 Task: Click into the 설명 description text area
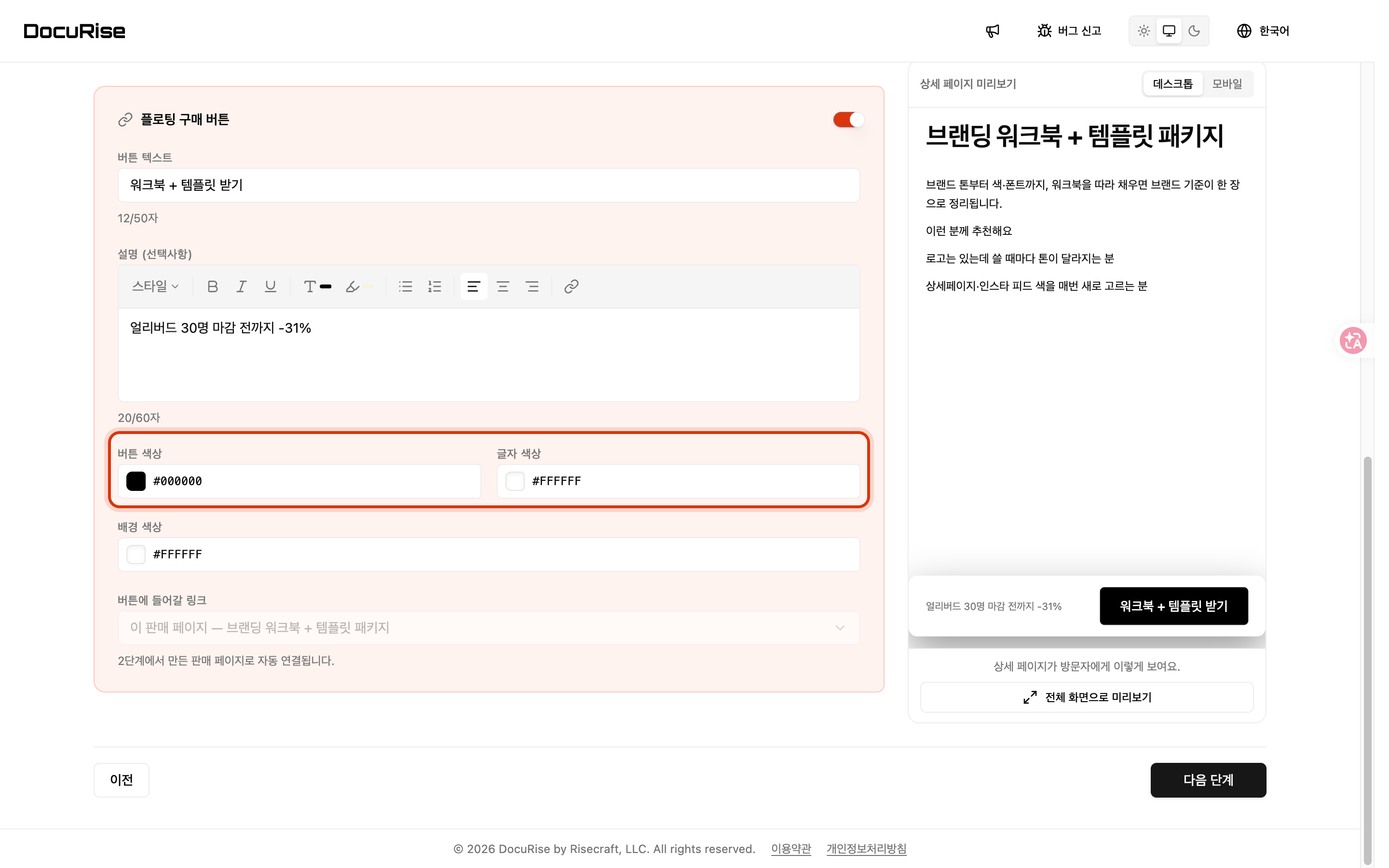489,355
